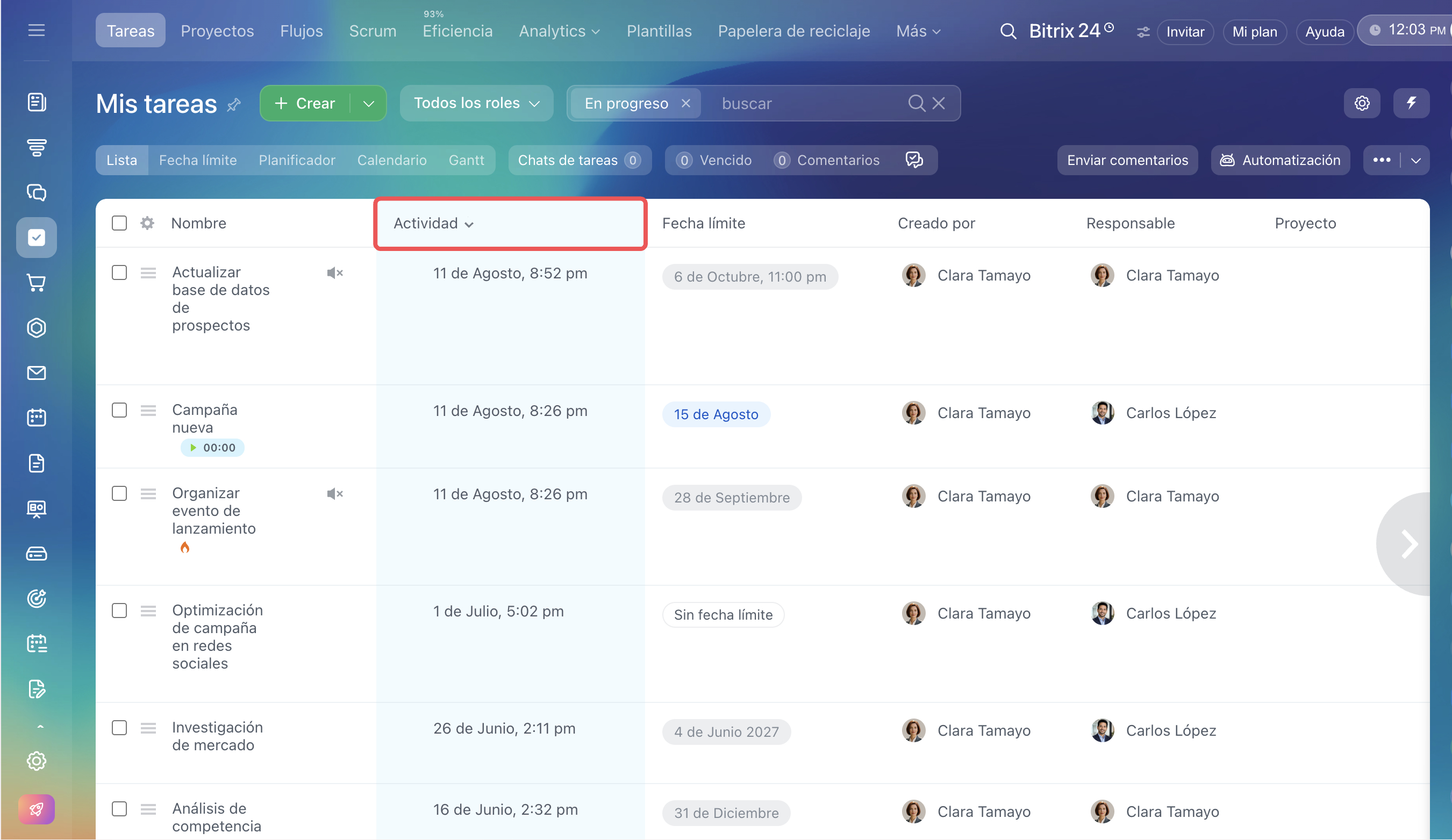The width and height of the screenshot is (1452, 840).
Task: Open row menu for Investigación de mercado task
Action: point(148,728)
